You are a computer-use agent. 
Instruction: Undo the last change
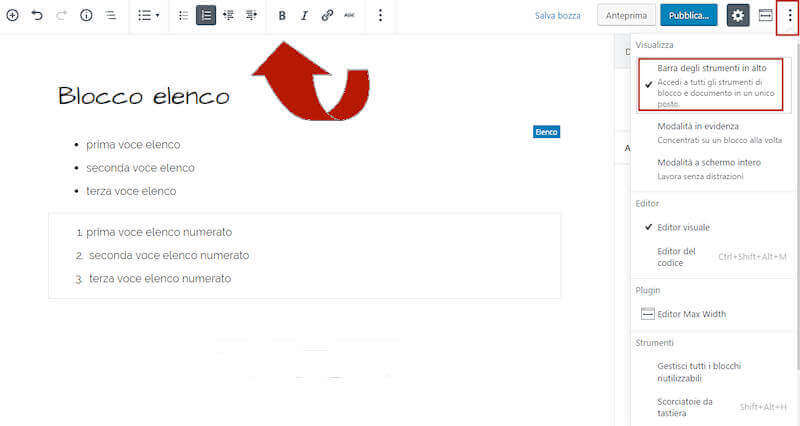37,16
